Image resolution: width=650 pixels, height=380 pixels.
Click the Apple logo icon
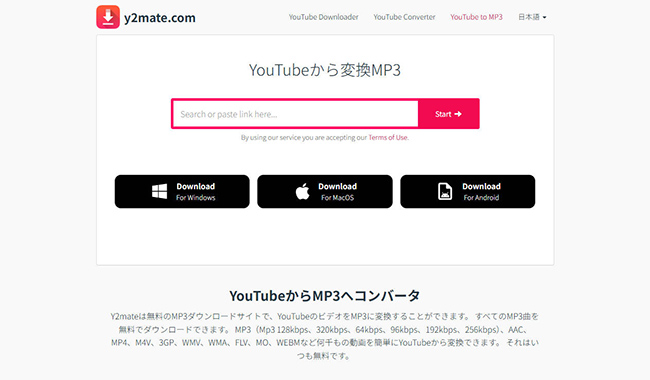point(303,191)
